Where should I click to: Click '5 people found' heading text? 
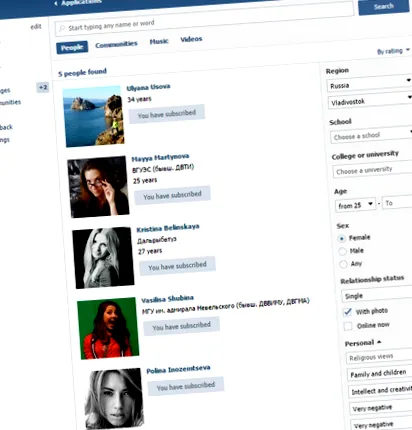[x=82, y=72]
